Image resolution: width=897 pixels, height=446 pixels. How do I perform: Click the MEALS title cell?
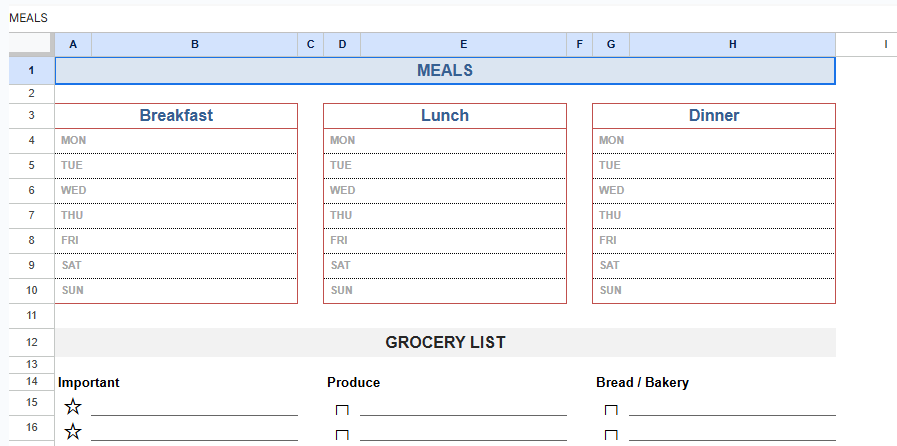point(444,71)
